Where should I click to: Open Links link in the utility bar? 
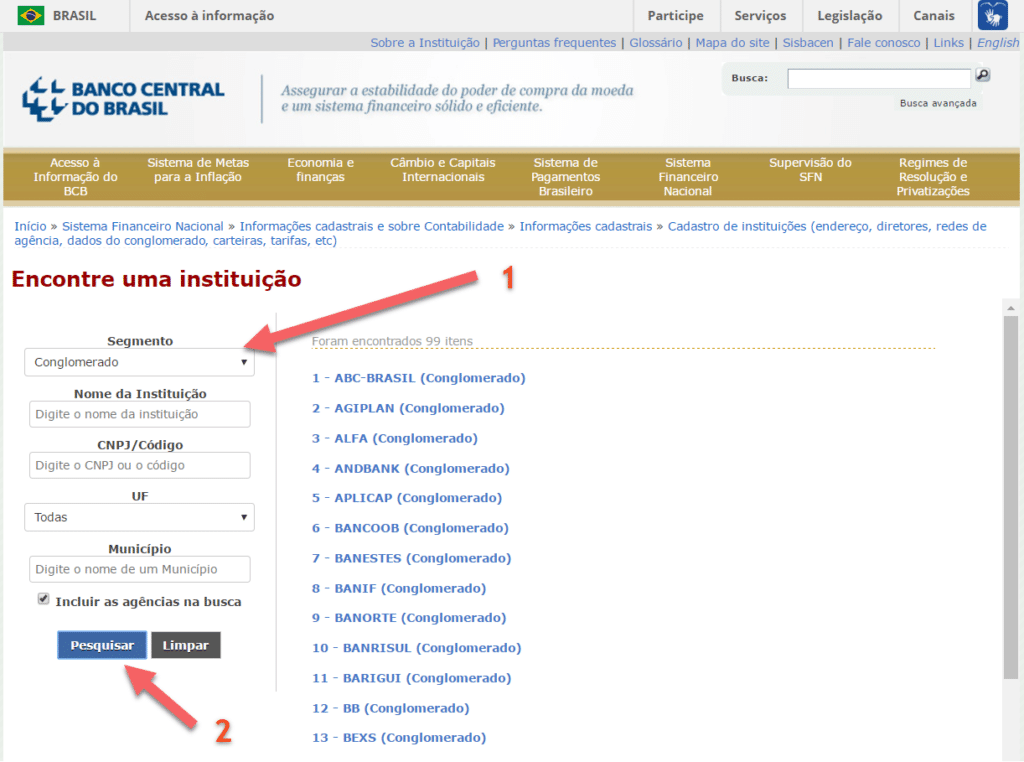click(x=948, y=42)
